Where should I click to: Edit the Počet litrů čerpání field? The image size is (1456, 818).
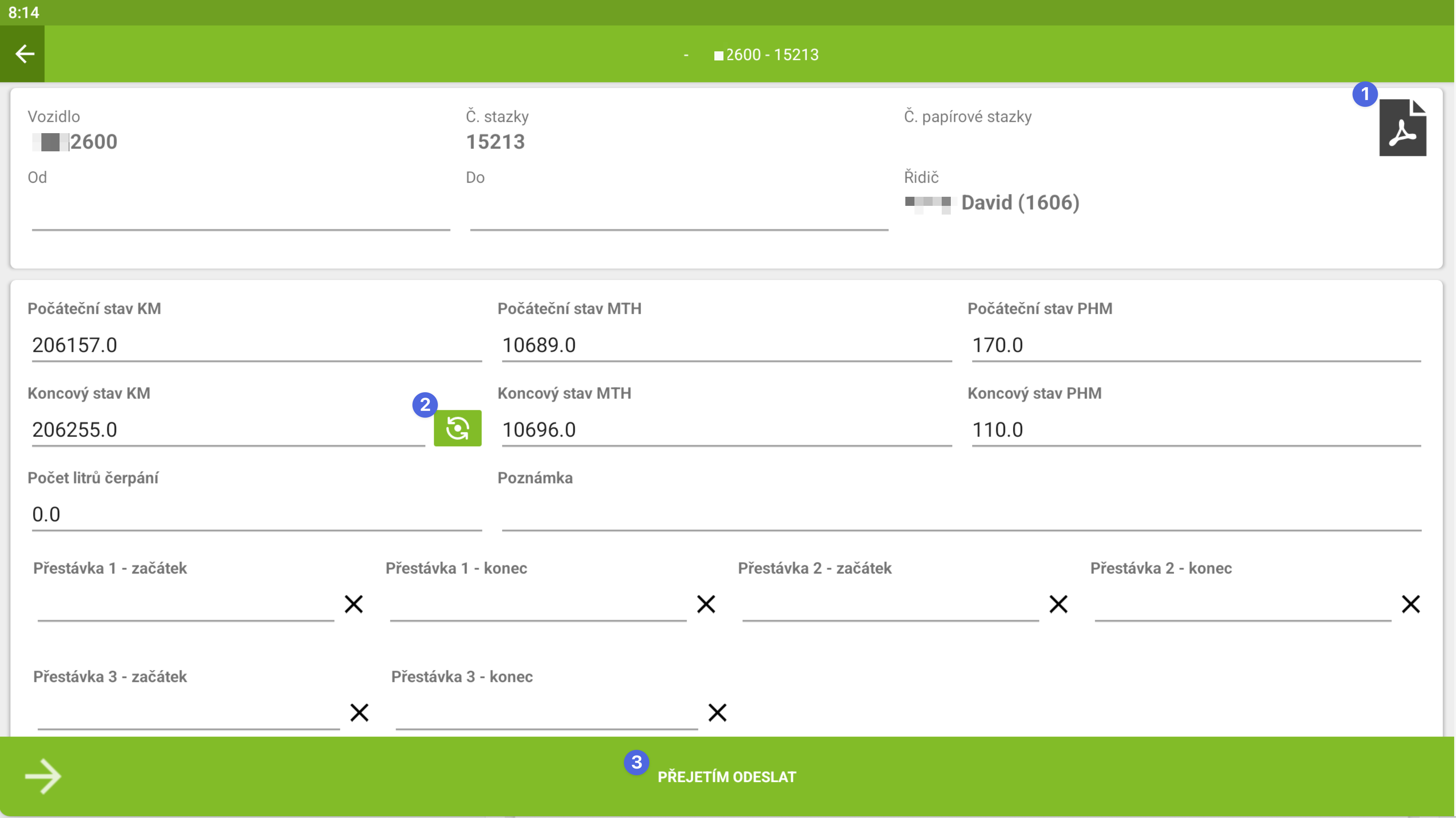pos(256,514)
